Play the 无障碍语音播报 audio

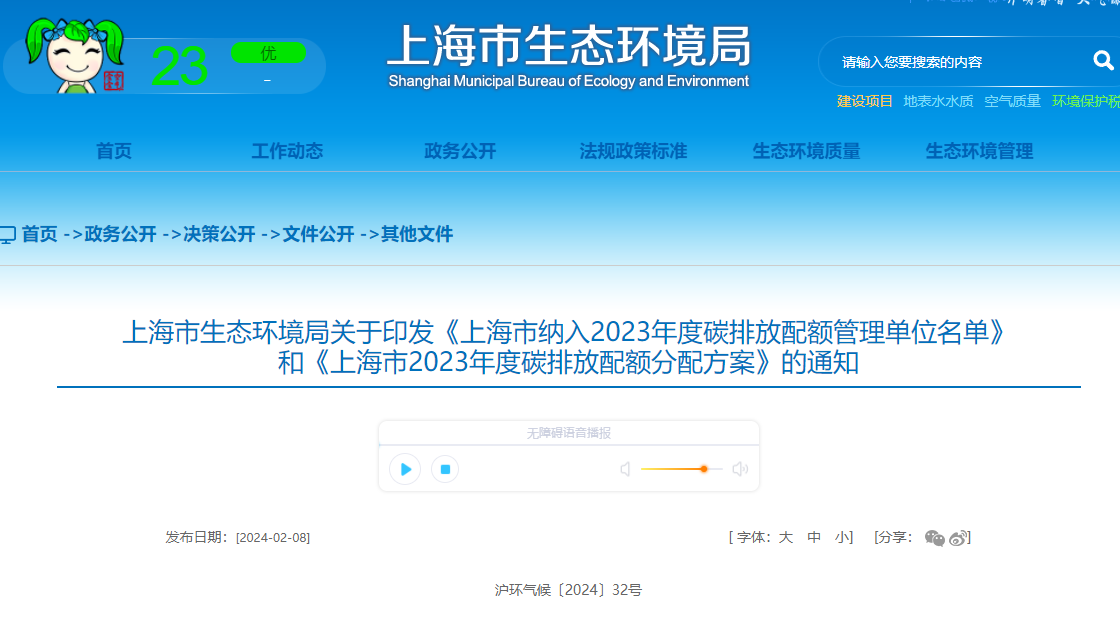[405, 468]
